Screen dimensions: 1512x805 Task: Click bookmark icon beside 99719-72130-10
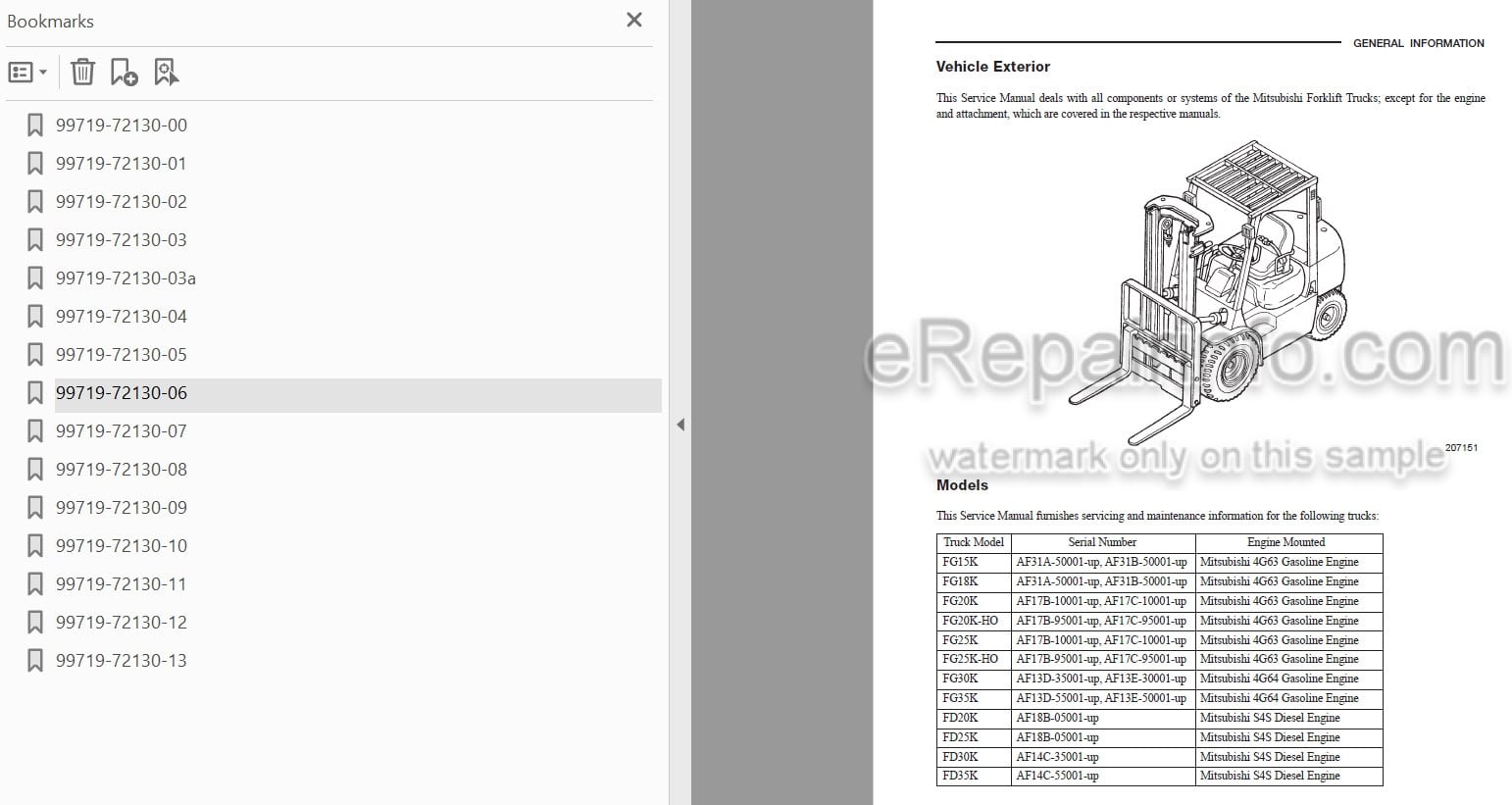[x=35, y=545]
